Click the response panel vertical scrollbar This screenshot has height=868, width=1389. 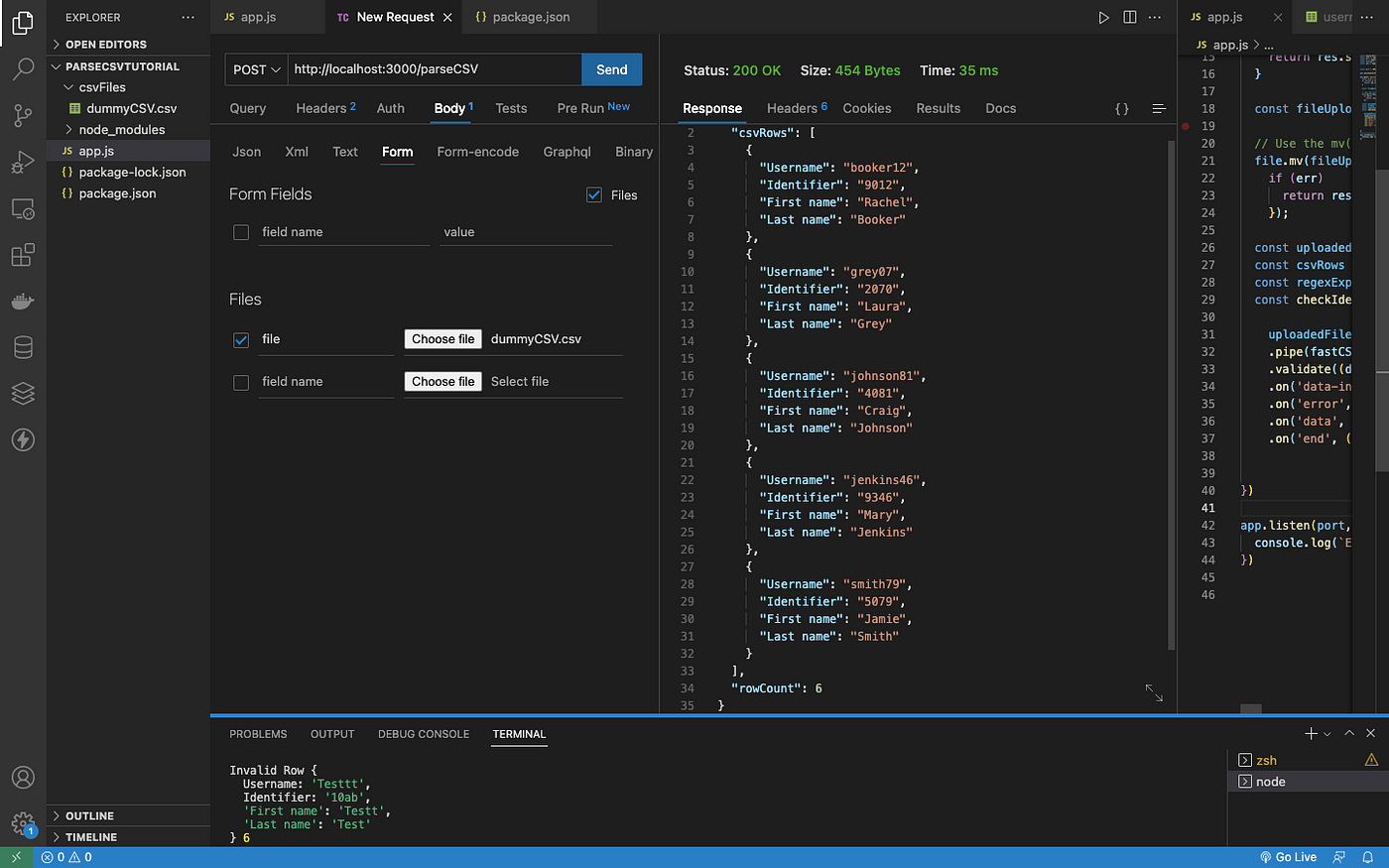click(1171, 394)
